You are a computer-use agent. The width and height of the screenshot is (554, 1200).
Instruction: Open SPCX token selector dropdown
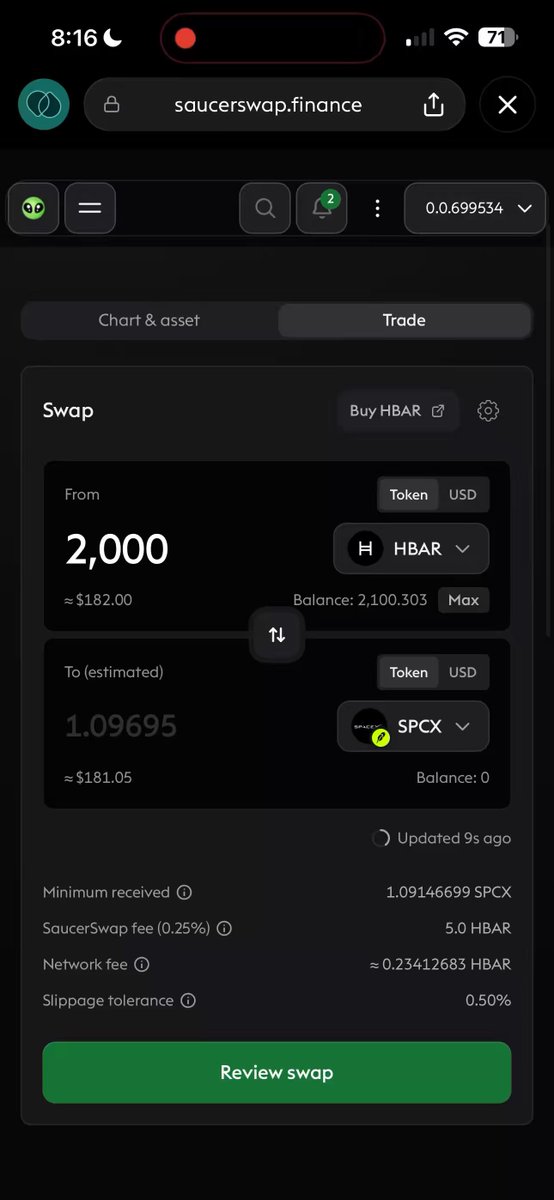pos(413,726)
